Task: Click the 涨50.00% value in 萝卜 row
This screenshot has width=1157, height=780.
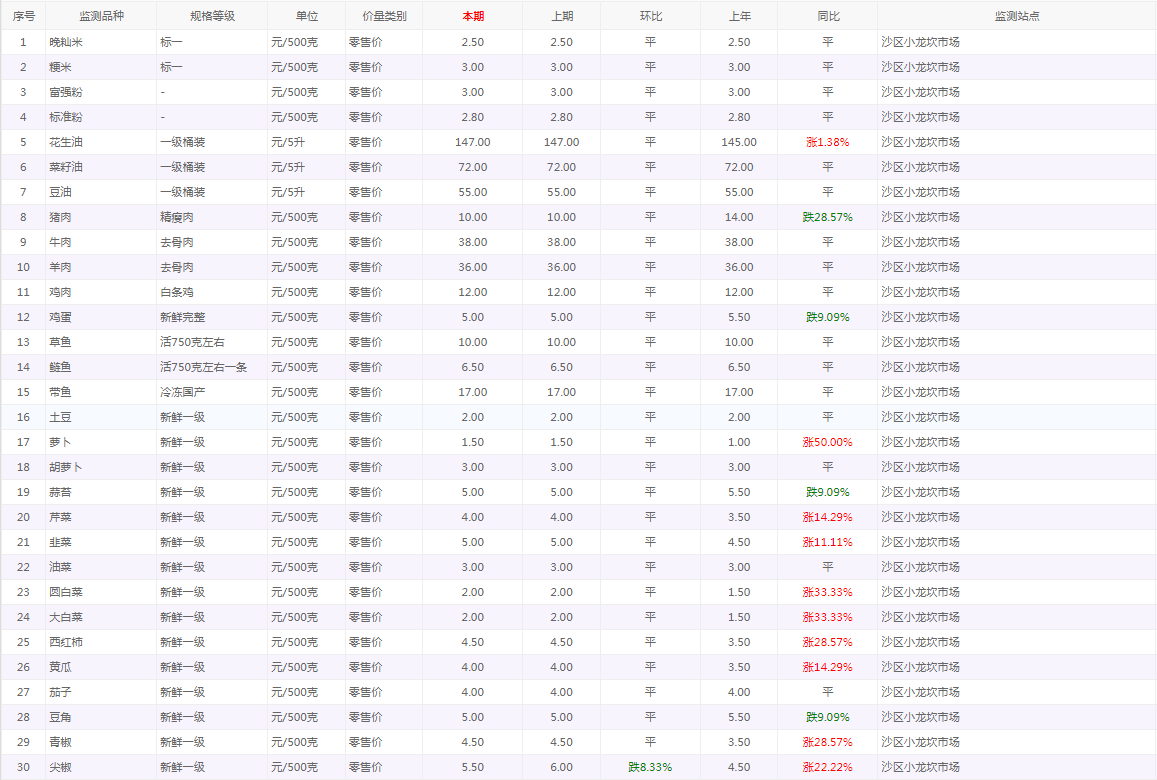Action: point(827,442)
